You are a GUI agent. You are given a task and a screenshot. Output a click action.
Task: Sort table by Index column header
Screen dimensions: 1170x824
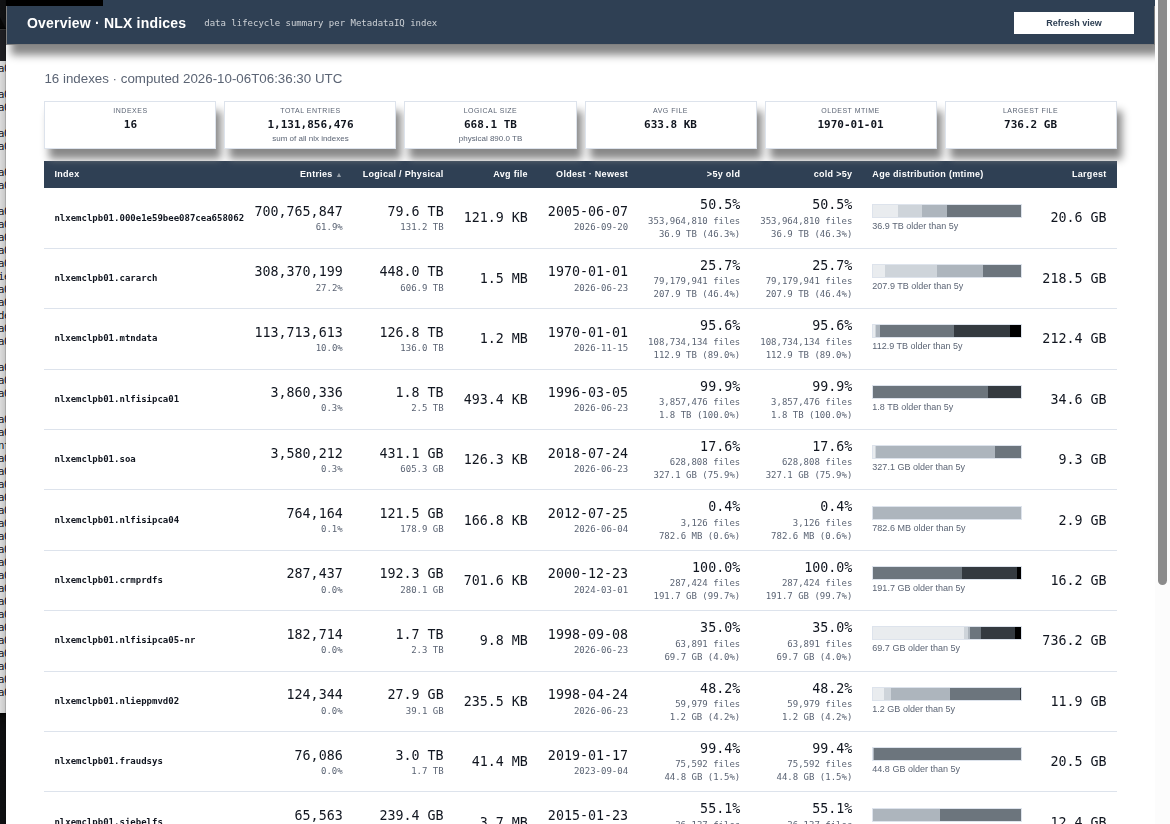[66, 174]
